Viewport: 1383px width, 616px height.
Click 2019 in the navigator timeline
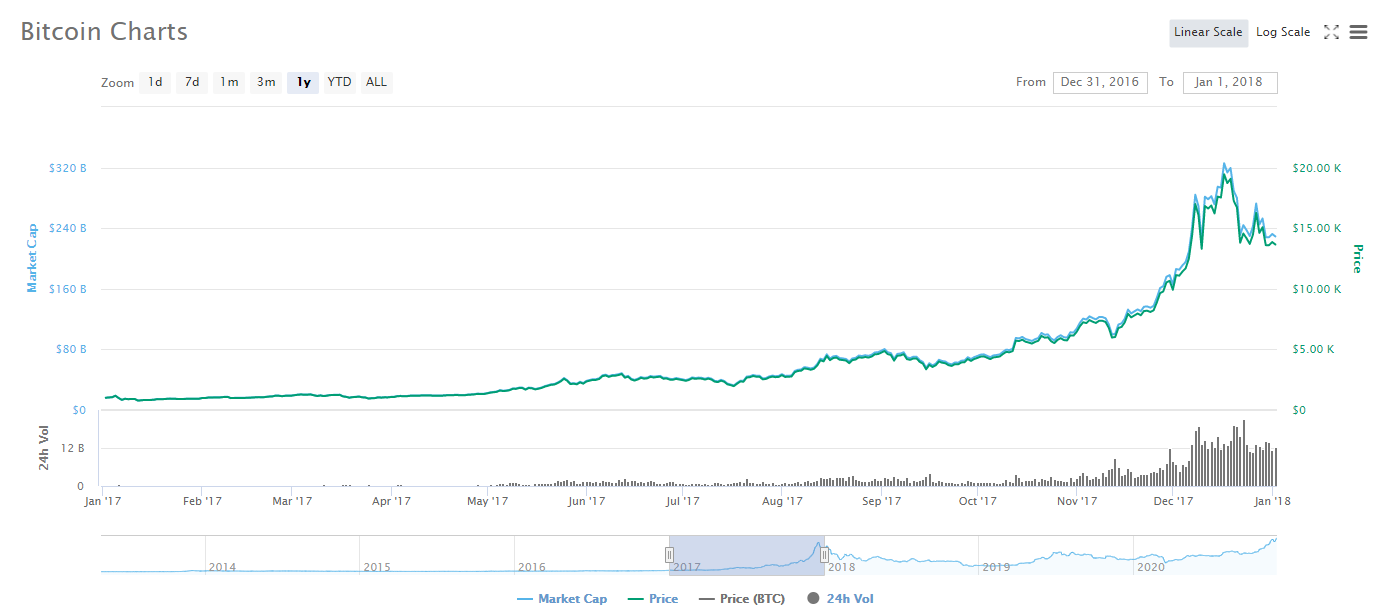996,567
